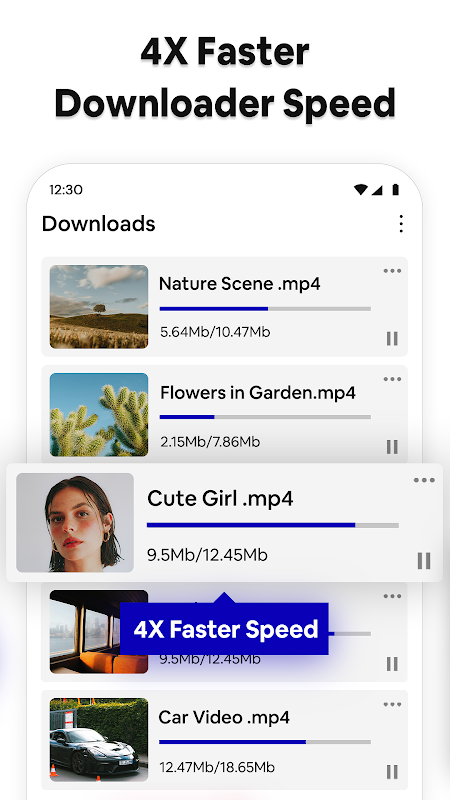
Task: Select the Cute Girl .mp4 file name
Action: (220, 498)
